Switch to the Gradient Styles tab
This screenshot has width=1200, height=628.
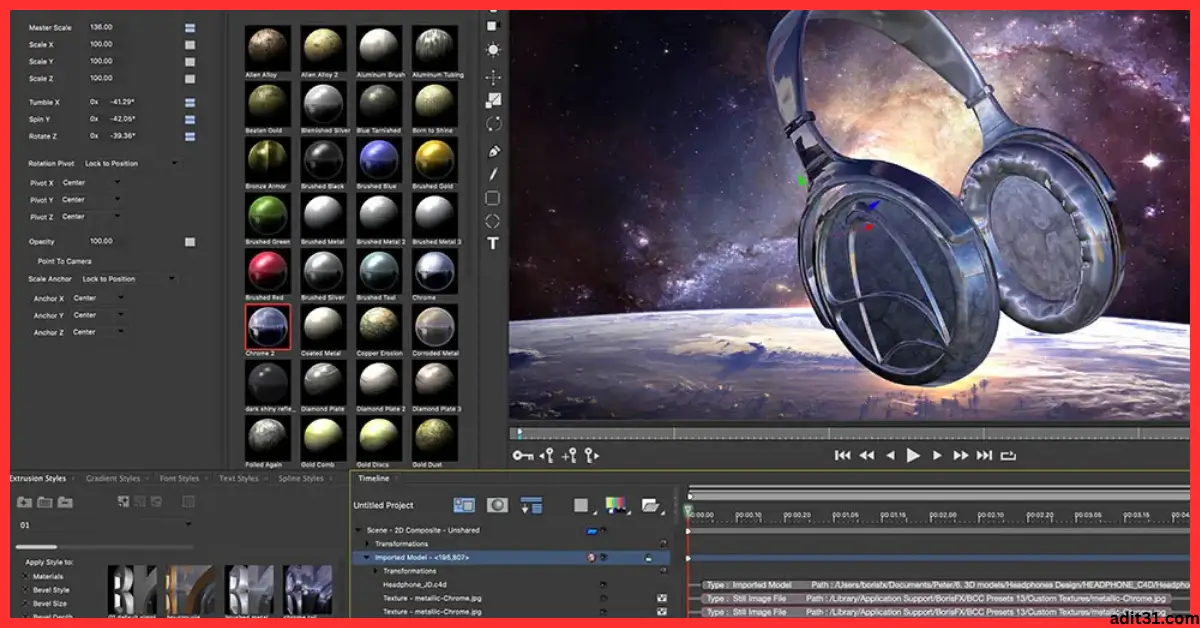tap(112, 479)
